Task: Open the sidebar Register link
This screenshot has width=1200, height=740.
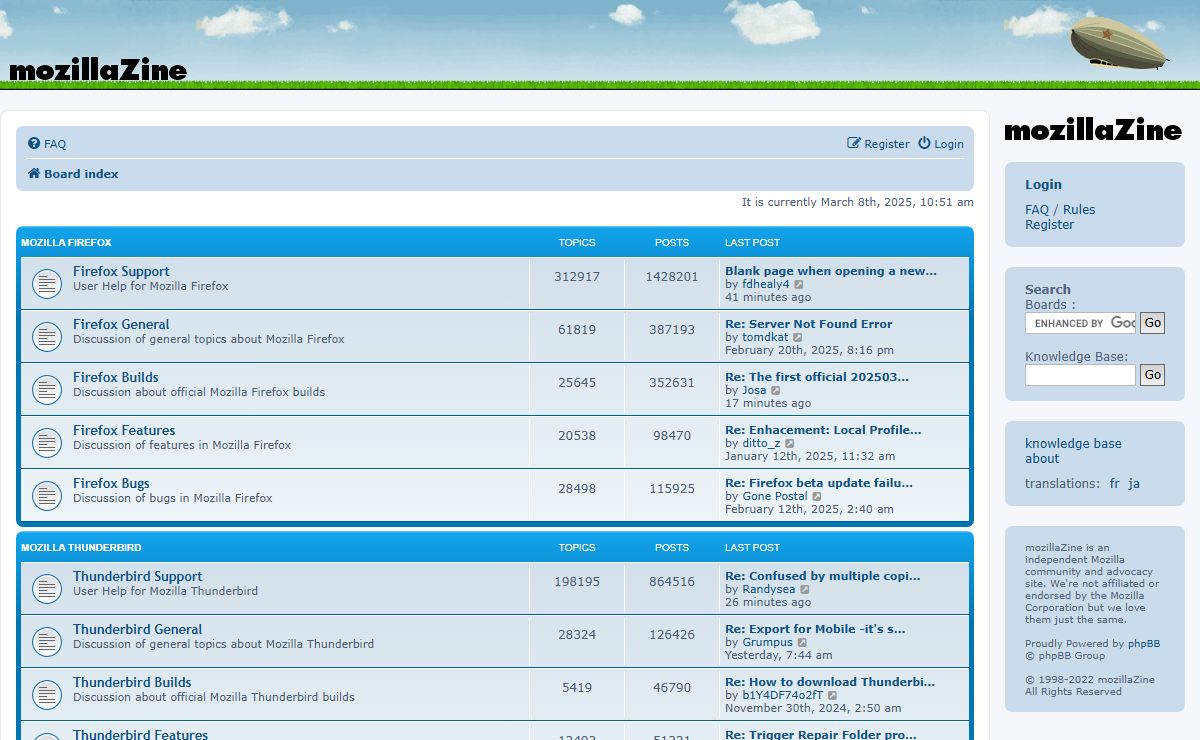Action: coord(1049,225)
